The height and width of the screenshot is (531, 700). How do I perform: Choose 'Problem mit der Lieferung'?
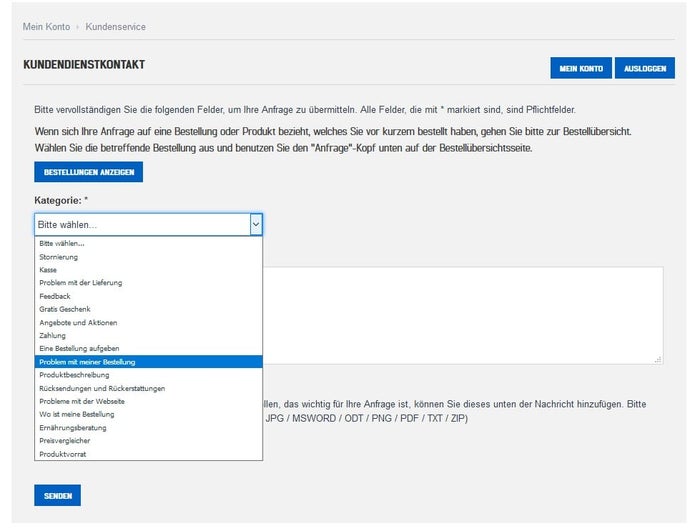(148, 283)
